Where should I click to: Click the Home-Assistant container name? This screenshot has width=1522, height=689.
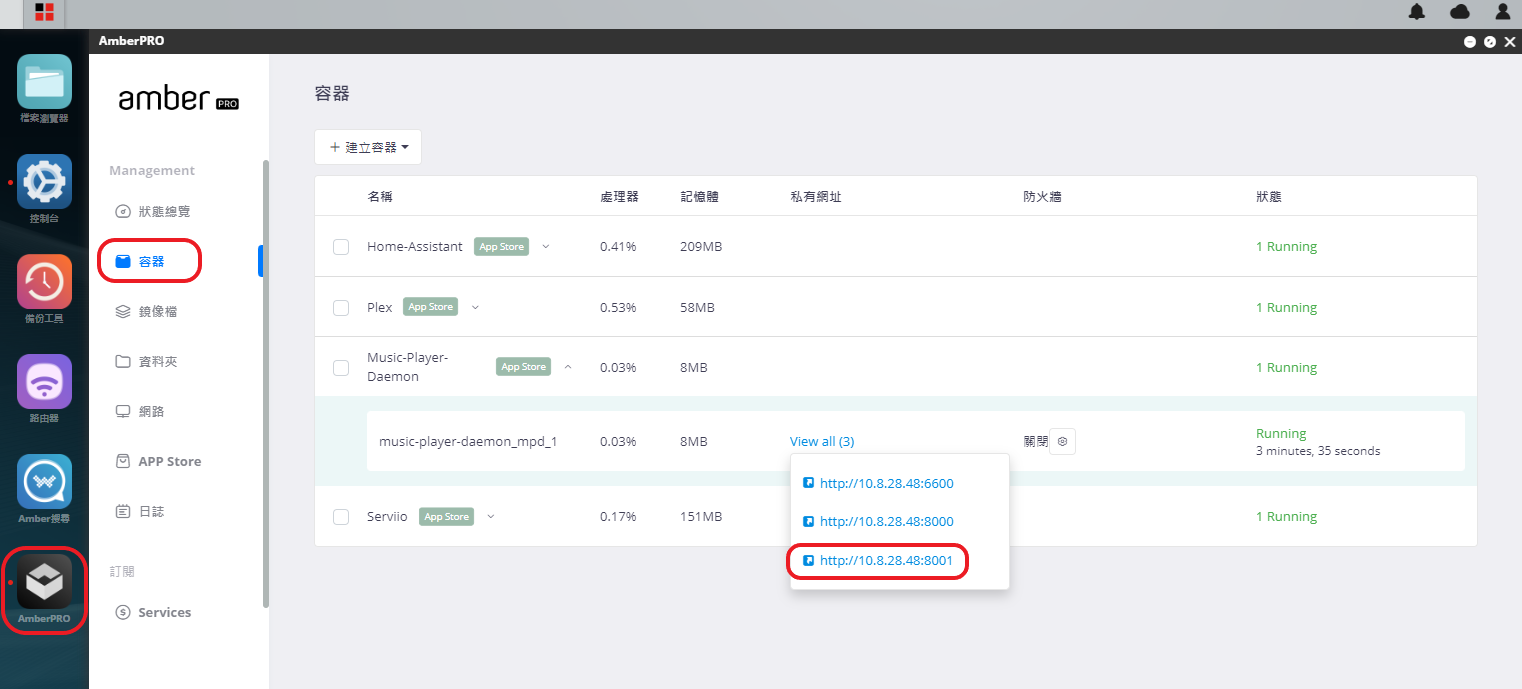[415, 246]
